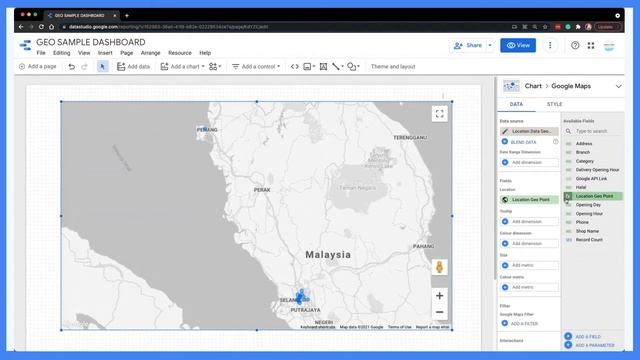
Task: Open the File menu
Action: 41,53
